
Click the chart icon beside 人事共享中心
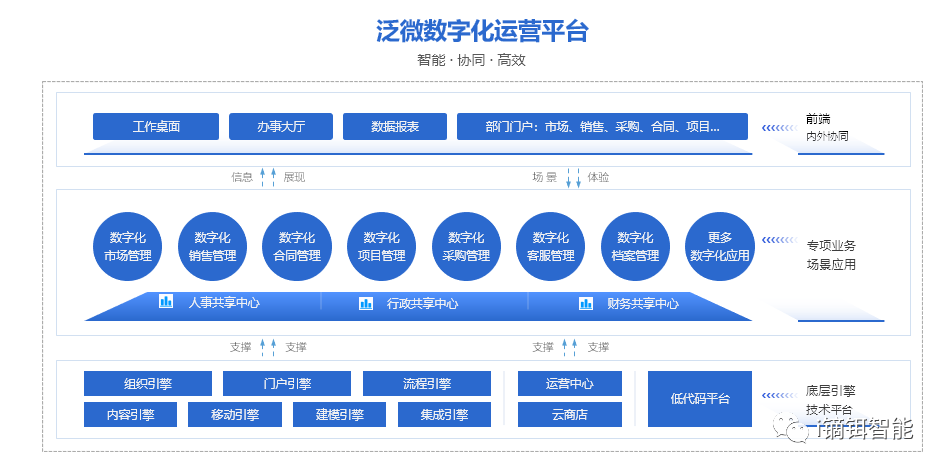(166, 302)
